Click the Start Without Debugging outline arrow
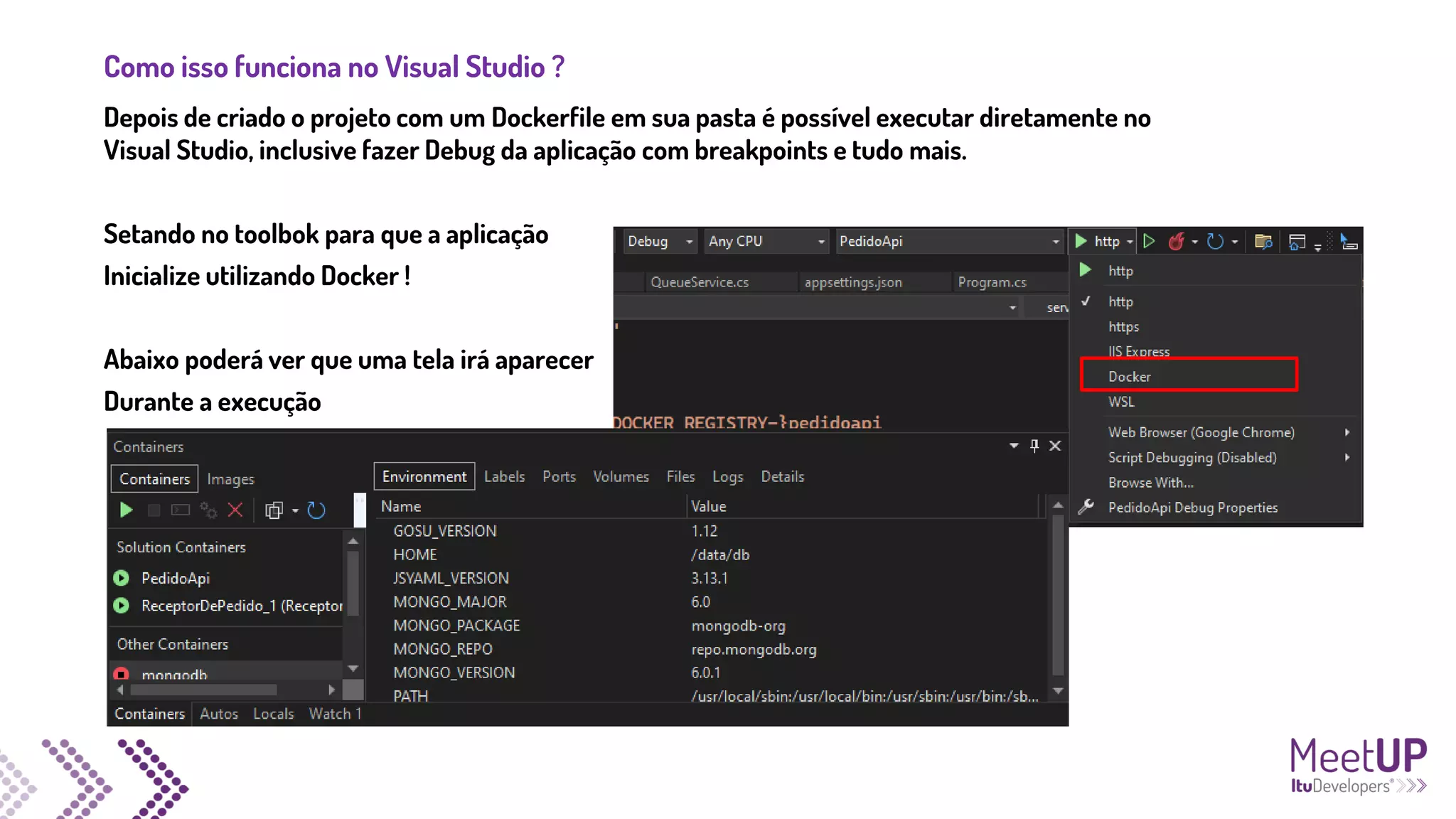 click(1149, 242)
